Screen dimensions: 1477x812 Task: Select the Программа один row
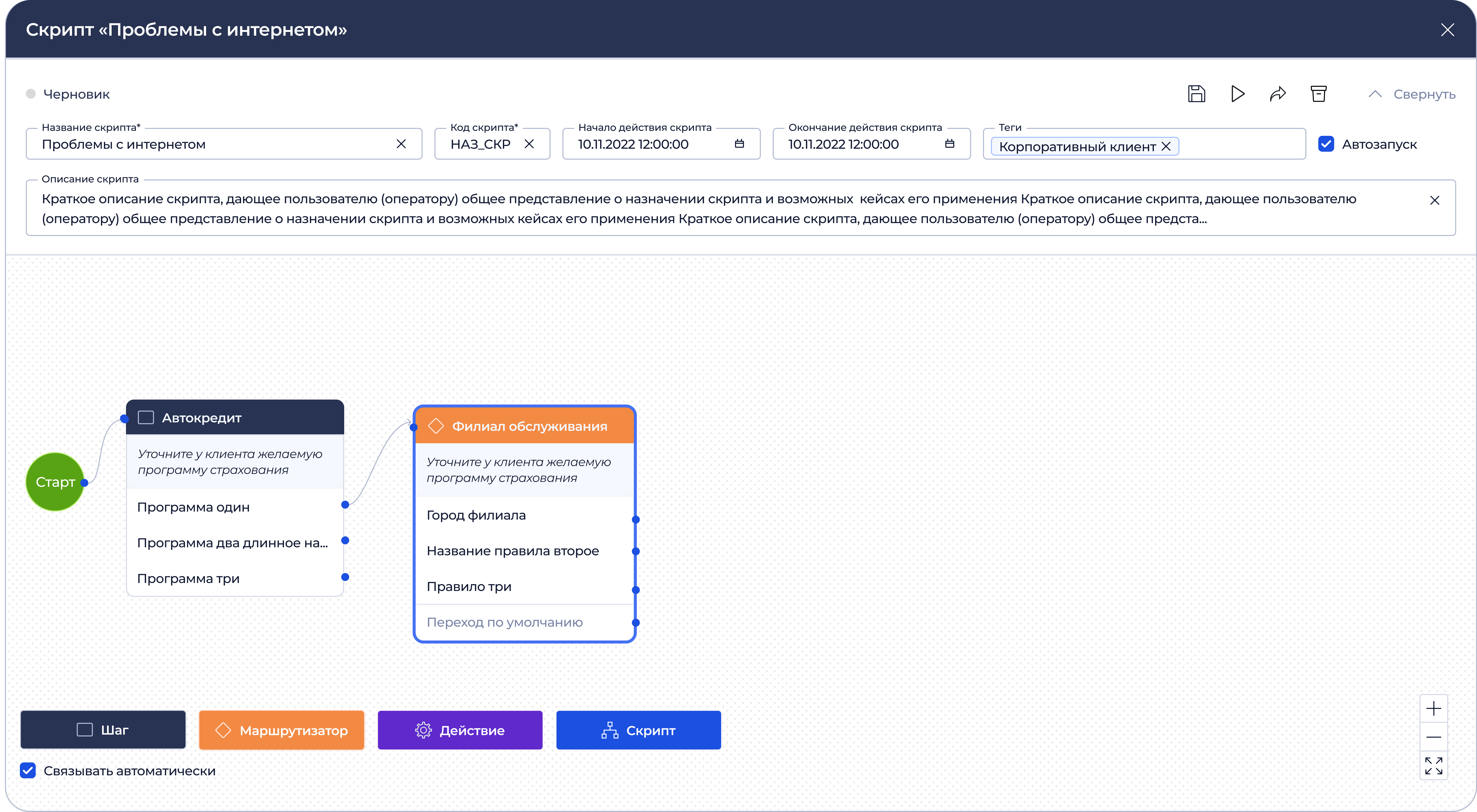[x=235, y=507]
